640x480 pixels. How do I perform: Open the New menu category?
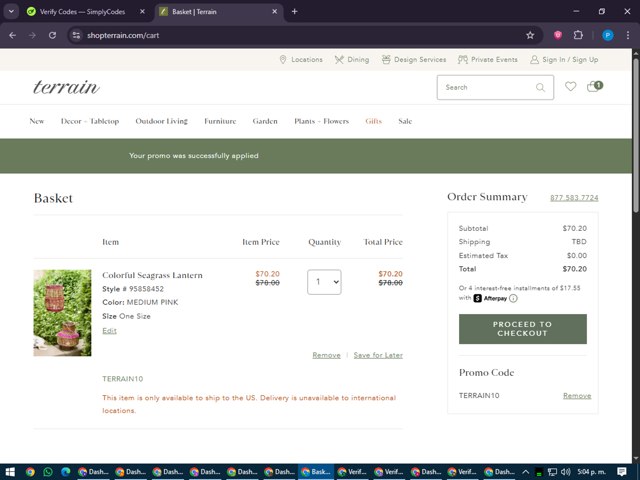click(x=37, y=121)
